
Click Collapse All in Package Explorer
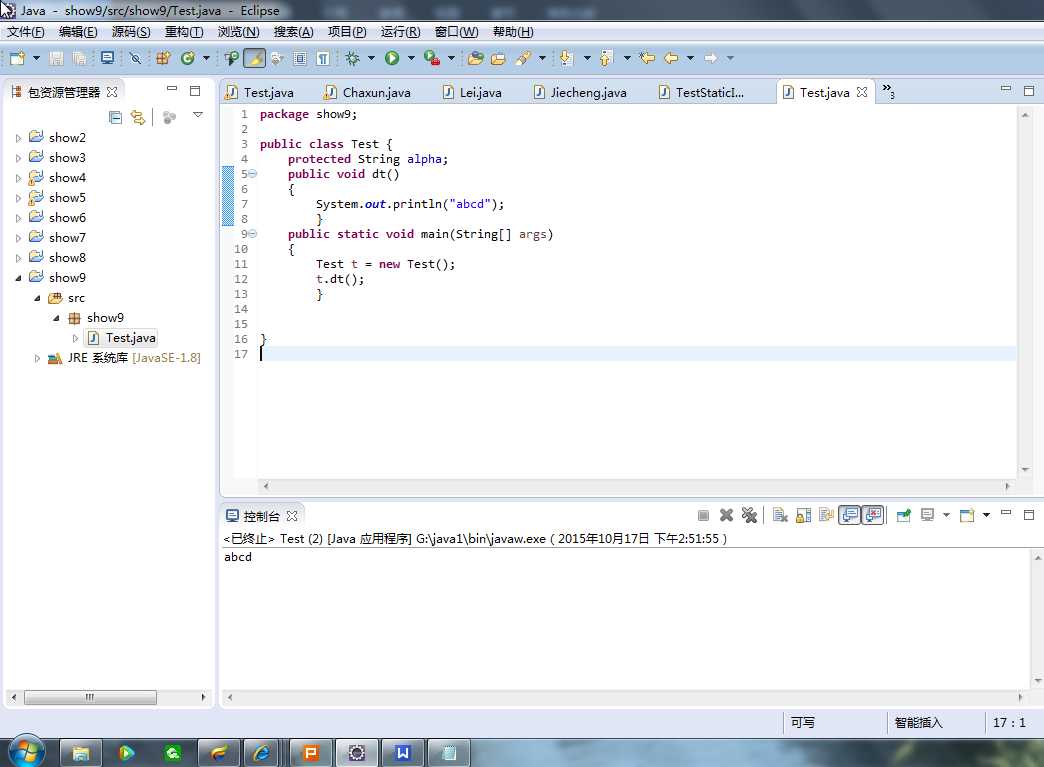115,118
